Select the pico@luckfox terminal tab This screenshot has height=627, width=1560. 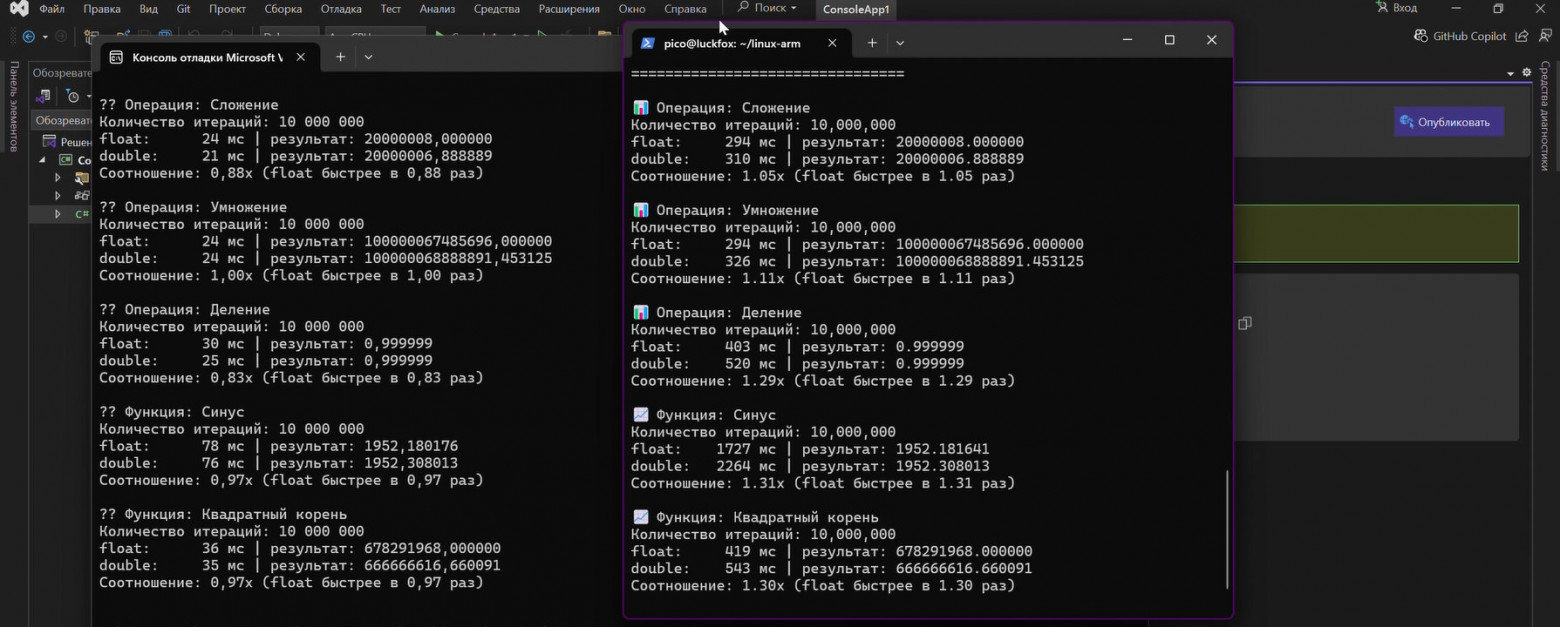click(732, 43)
